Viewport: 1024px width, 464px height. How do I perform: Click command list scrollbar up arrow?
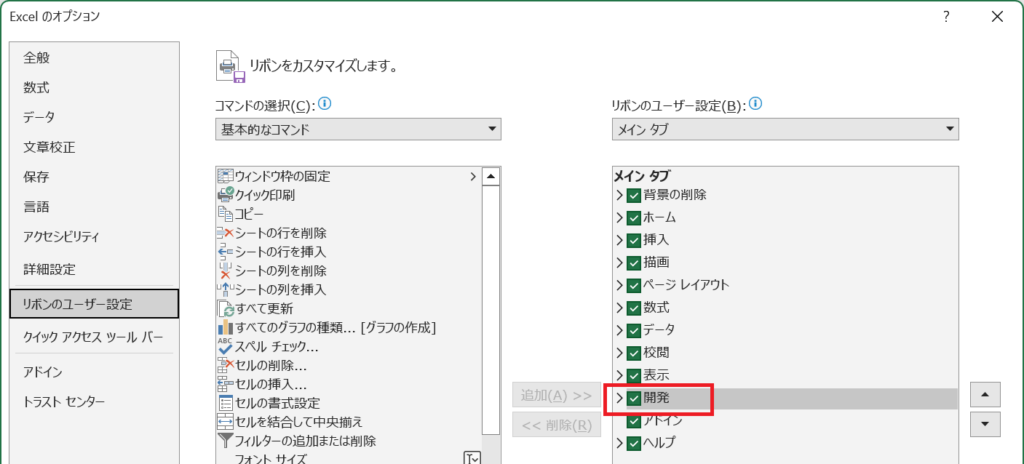click(491, 176)
